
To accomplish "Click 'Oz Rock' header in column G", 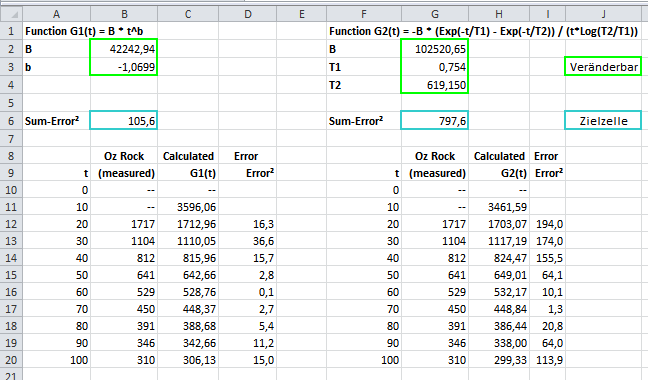I will pos(435,156).
